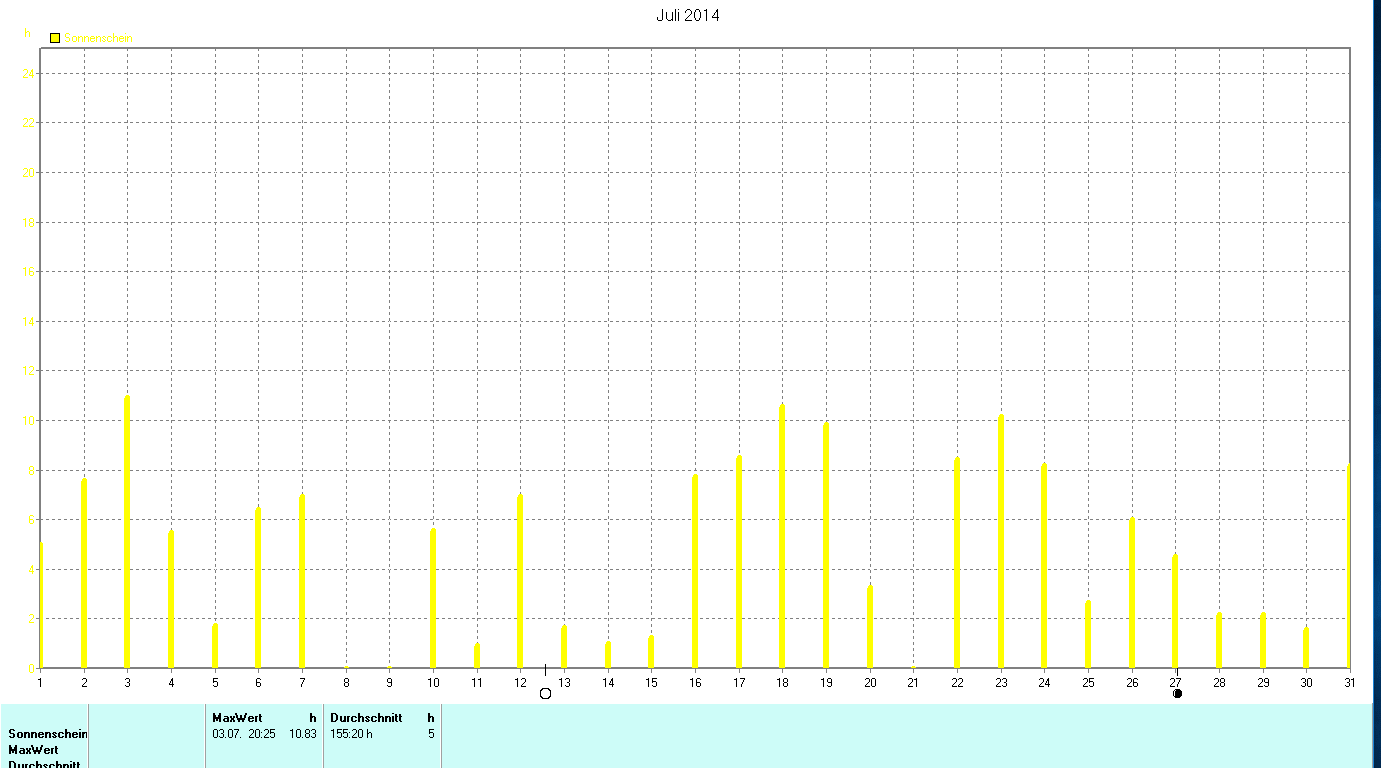This screenshot has width=1381, height=768.
Task: Click the average value 5 cell
Action: pyautogui.click(x=431, y=734)
